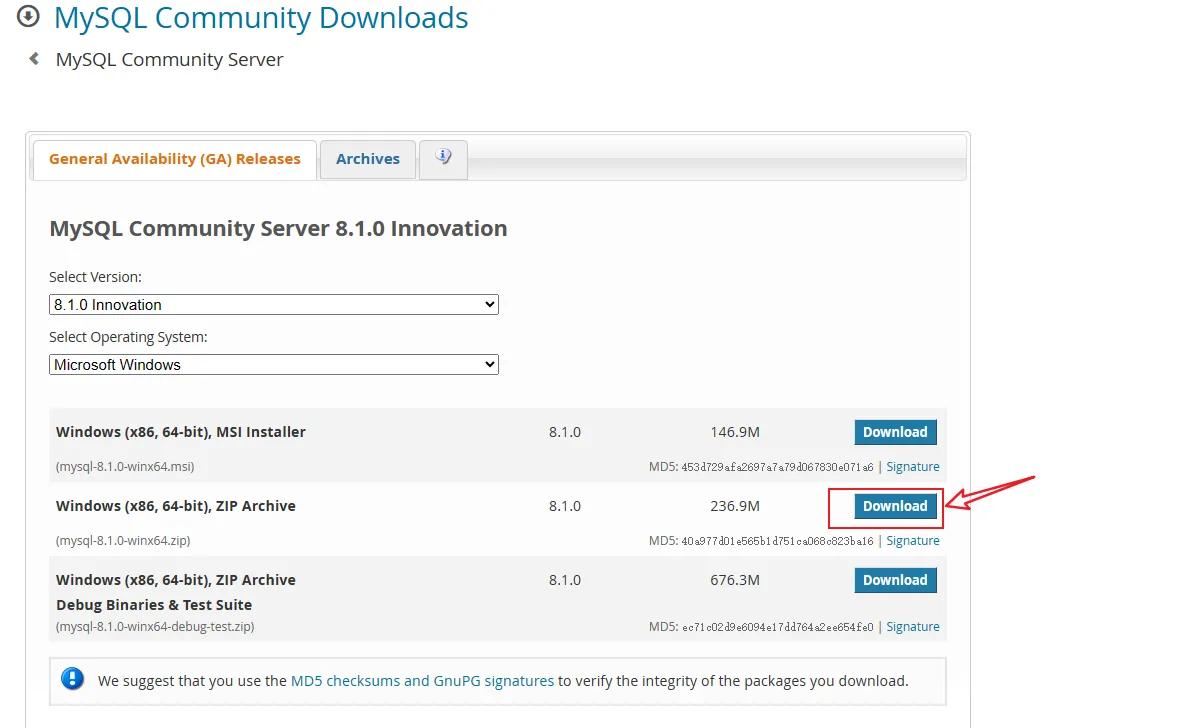Download the MSI Installer package

[x=895, y=432]
